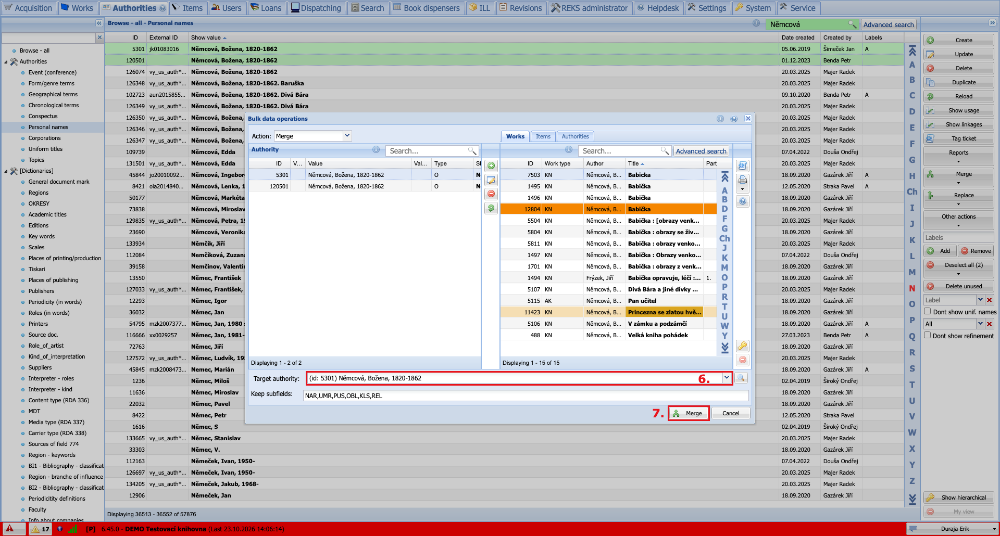The width and height of the screenshot is (1000, 536).
Task: Click the Create button in the right panel
Action: [x=959, y=40]
